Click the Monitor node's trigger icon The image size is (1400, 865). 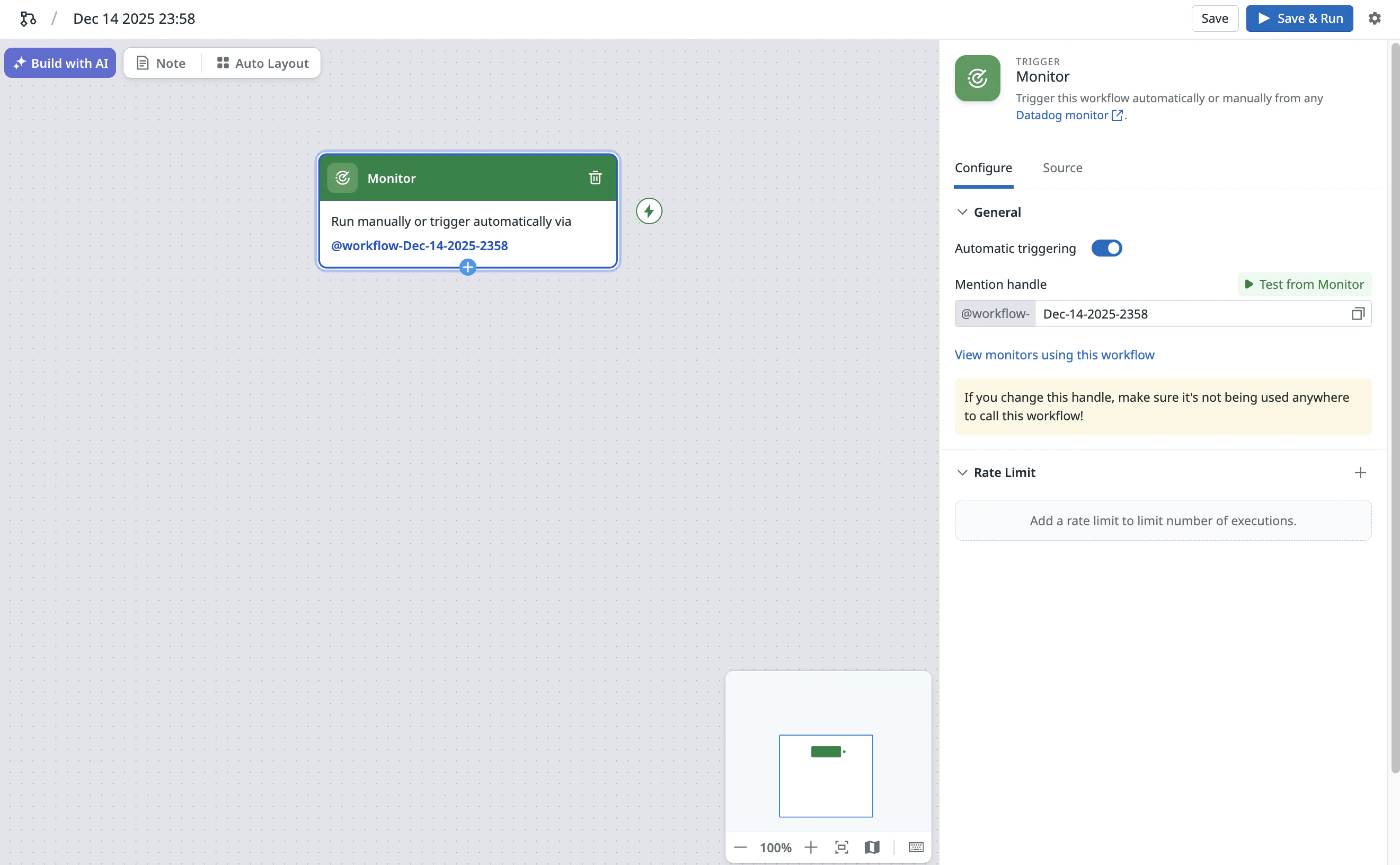tap(342, 178)
